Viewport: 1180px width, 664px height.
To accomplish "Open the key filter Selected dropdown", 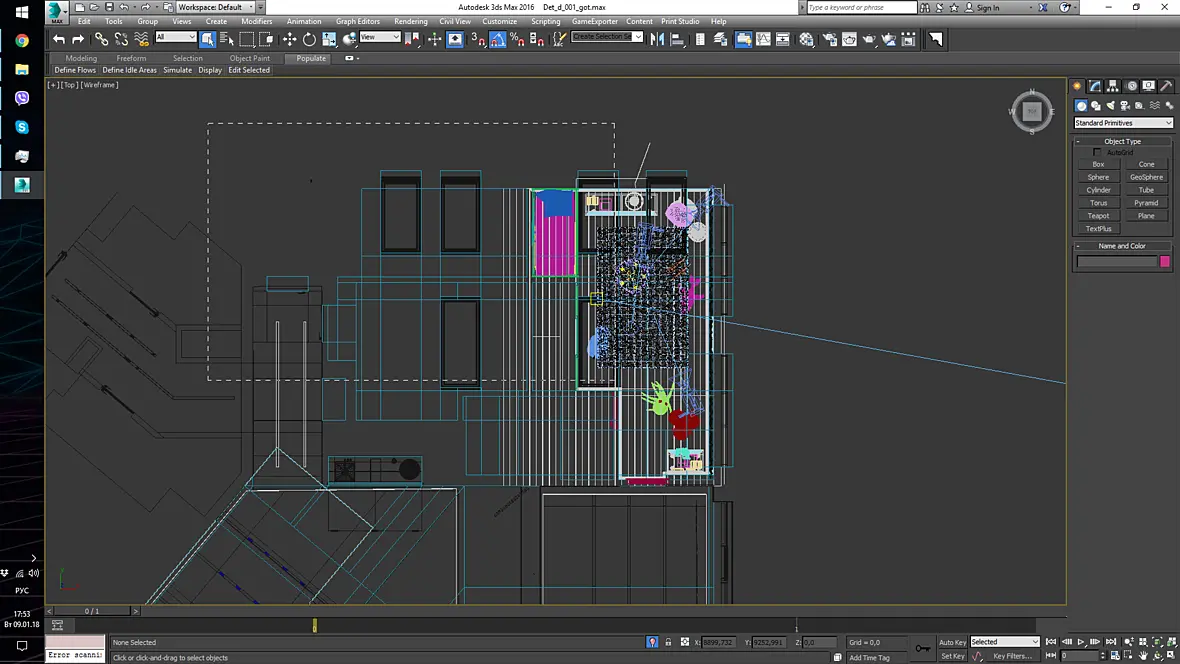I will [1005, 642].
